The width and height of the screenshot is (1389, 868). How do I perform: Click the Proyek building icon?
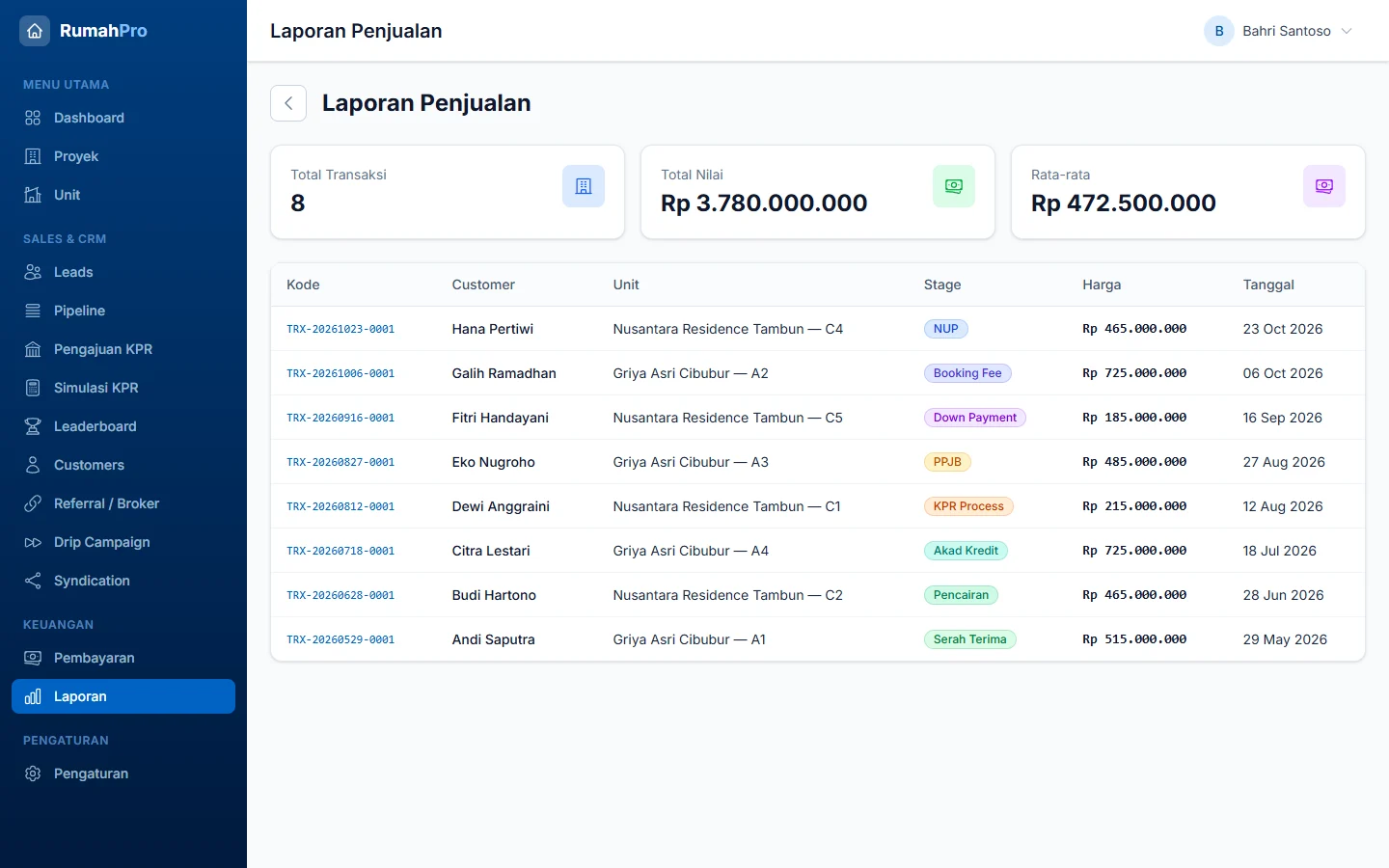33,156
